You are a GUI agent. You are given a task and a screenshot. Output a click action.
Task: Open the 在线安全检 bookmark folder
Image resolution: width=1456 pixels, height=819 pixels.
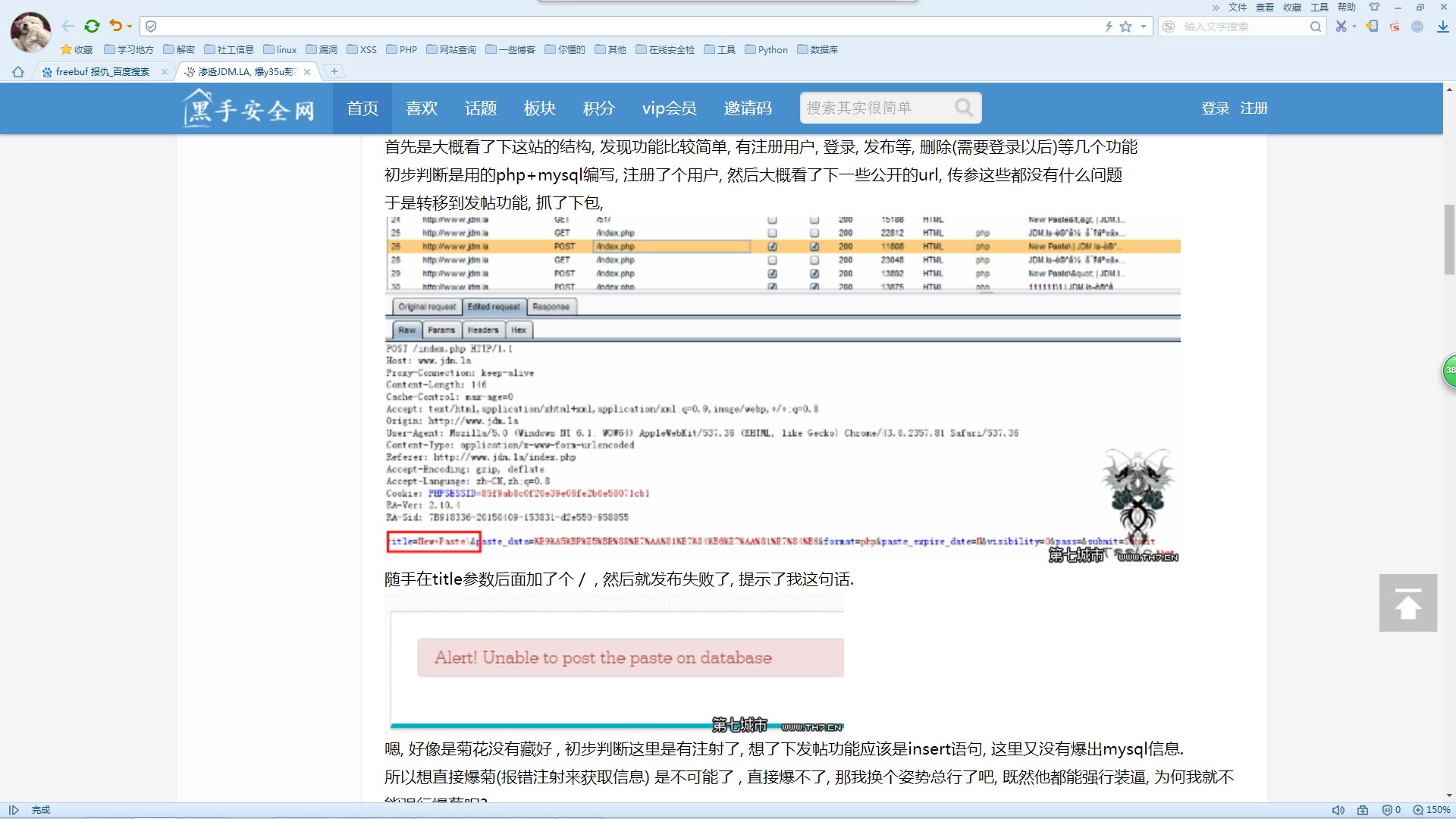[665, 49]
